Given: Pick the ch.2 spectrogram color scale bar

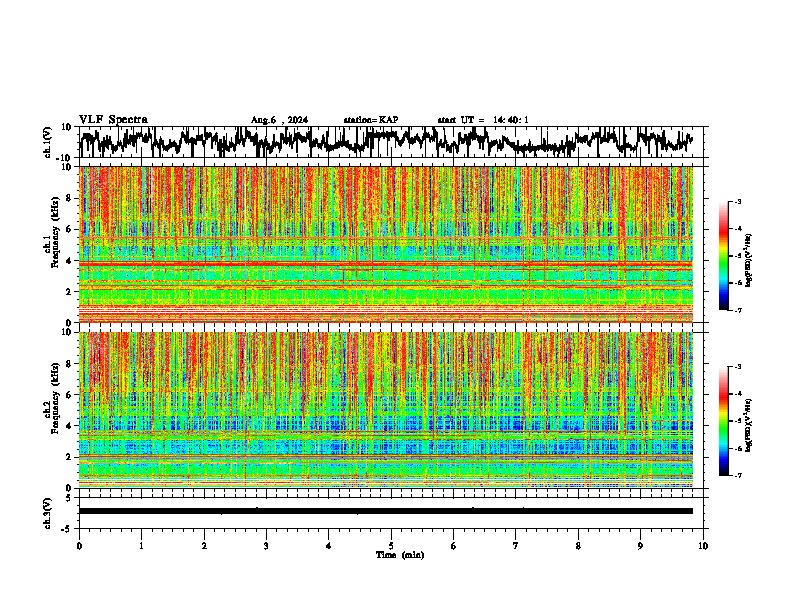Looking at the screenshot, I should click(x=723, y=421).
